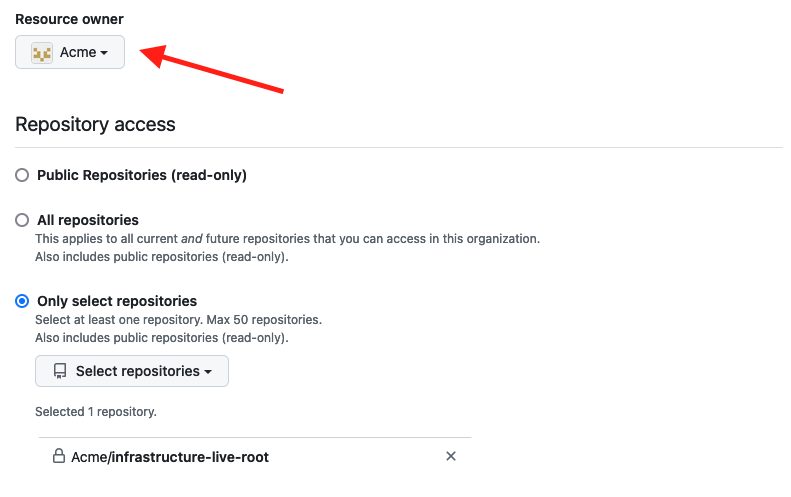The height and width of the screenshot is (497, 791).
Task: Click the Acme organization avatar icon
Action: click(42, 53)
